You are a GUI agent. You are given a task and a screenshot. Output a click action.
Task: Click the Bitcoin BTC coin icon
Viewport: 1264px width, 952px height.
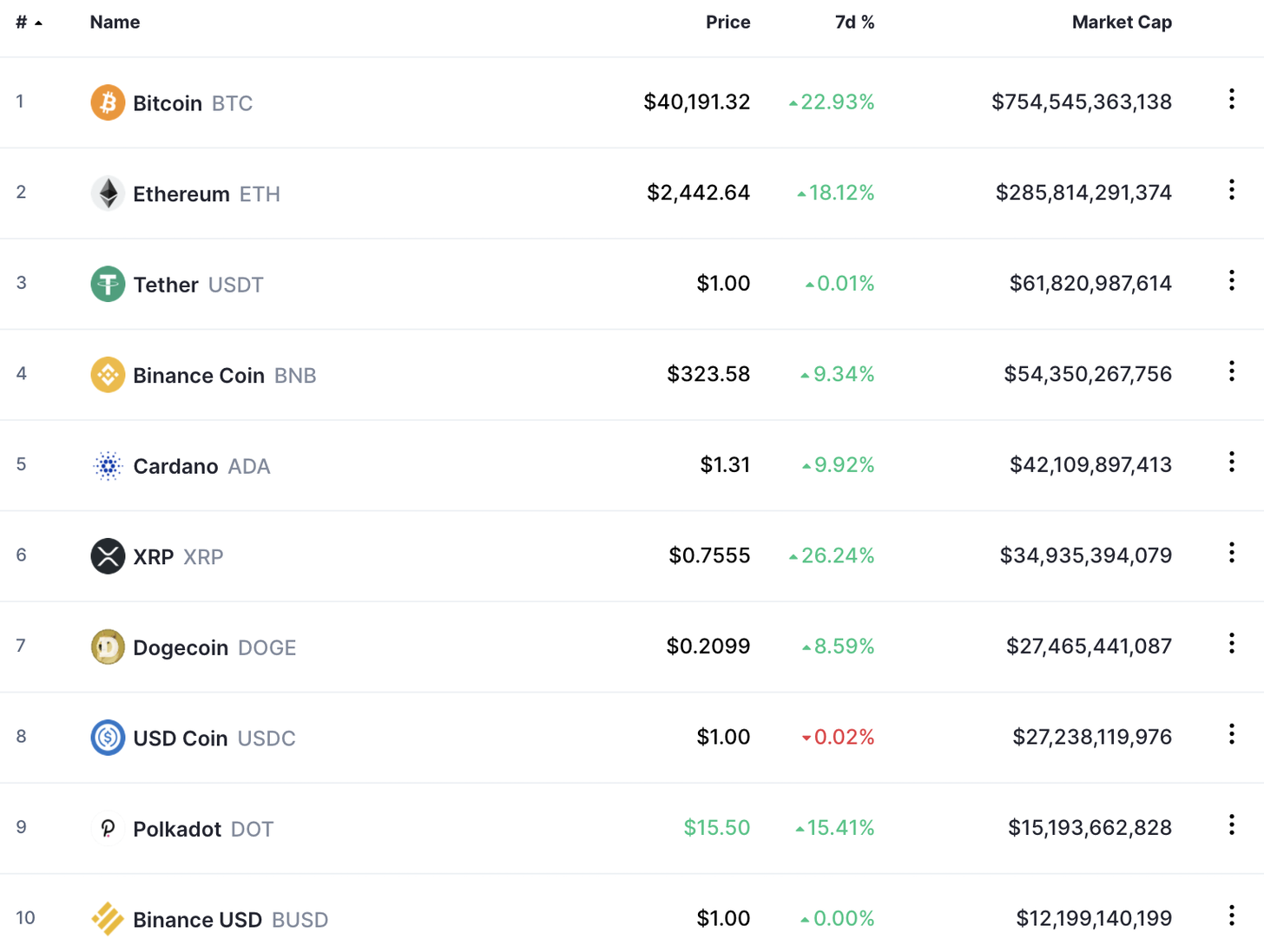(108, 102)
